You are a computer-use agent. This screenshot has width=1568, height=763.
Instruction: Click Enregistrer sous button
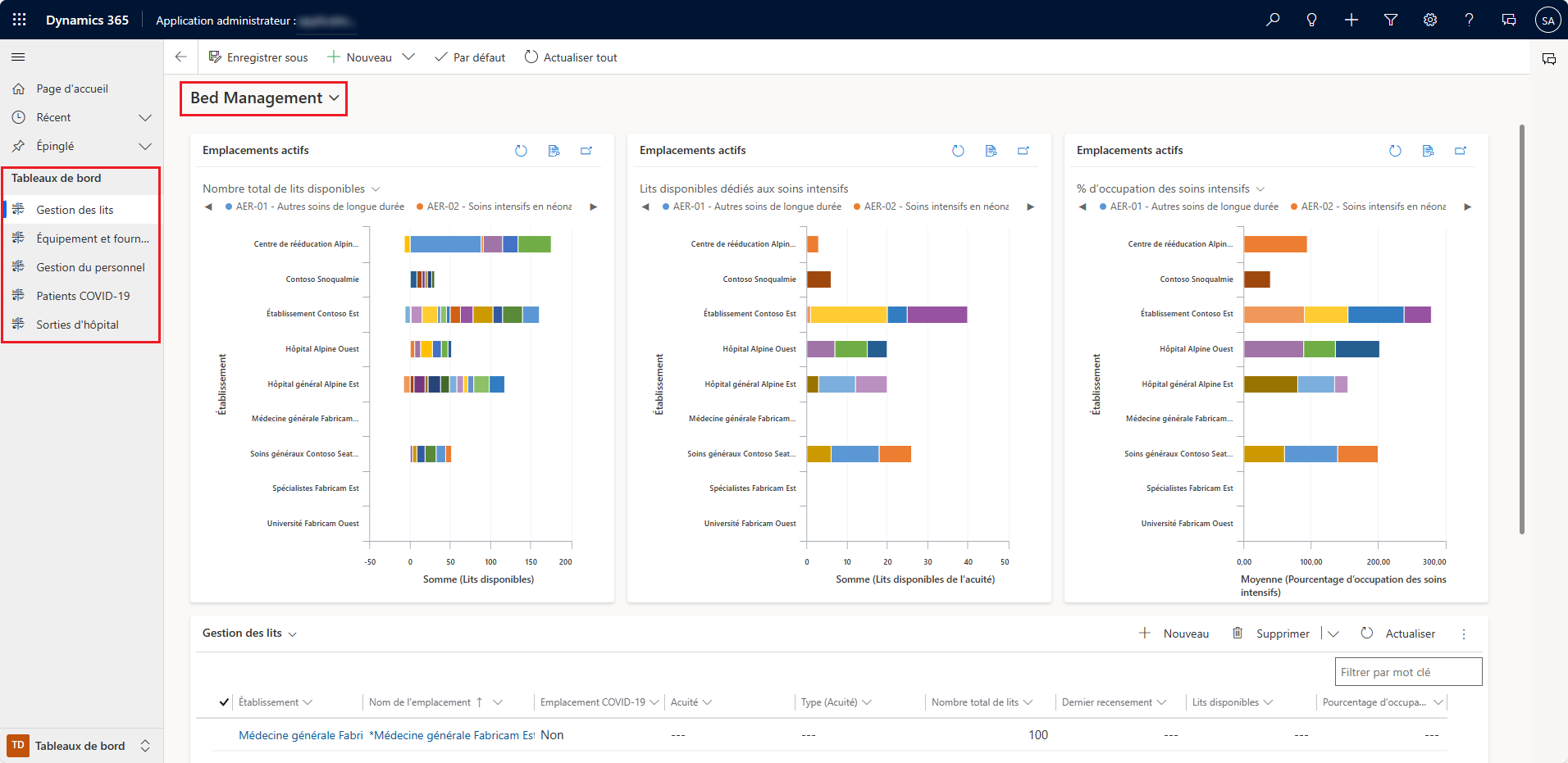[x=258, y=58]
